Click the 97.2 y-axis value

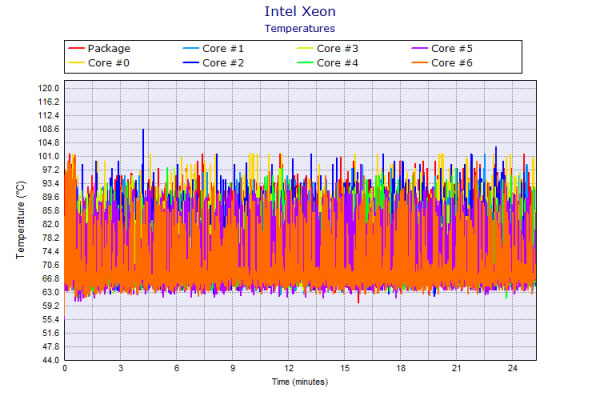(x=51, y=170)
